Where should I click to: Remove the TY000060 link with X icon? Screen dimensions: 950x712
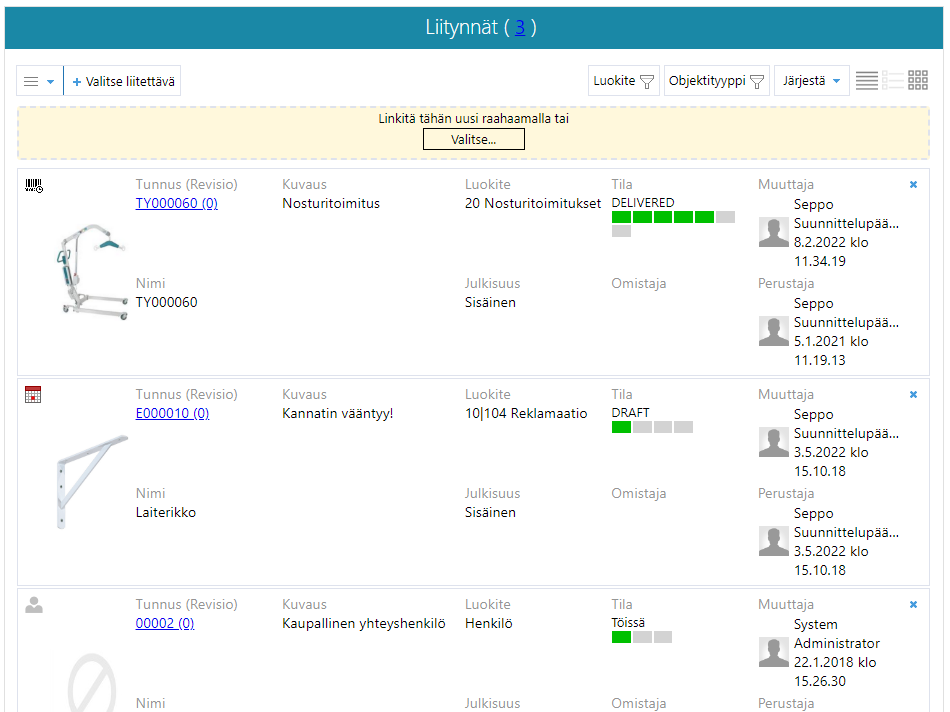[x=913, y=185]
